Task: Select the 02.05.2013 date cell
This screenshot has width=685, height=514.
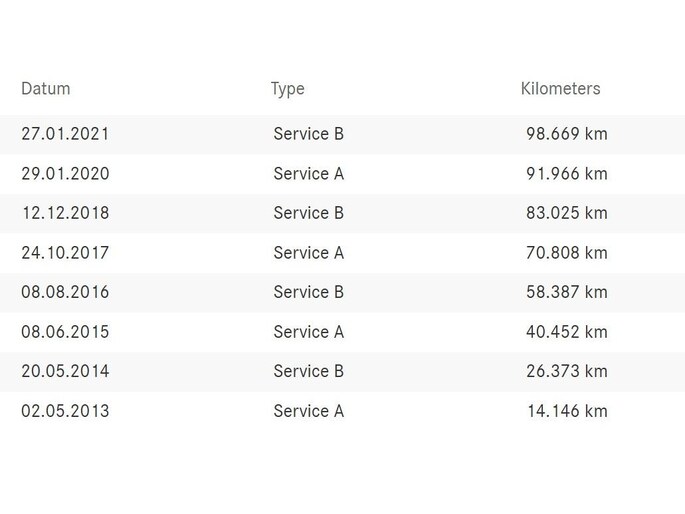Action: (65, 411)
